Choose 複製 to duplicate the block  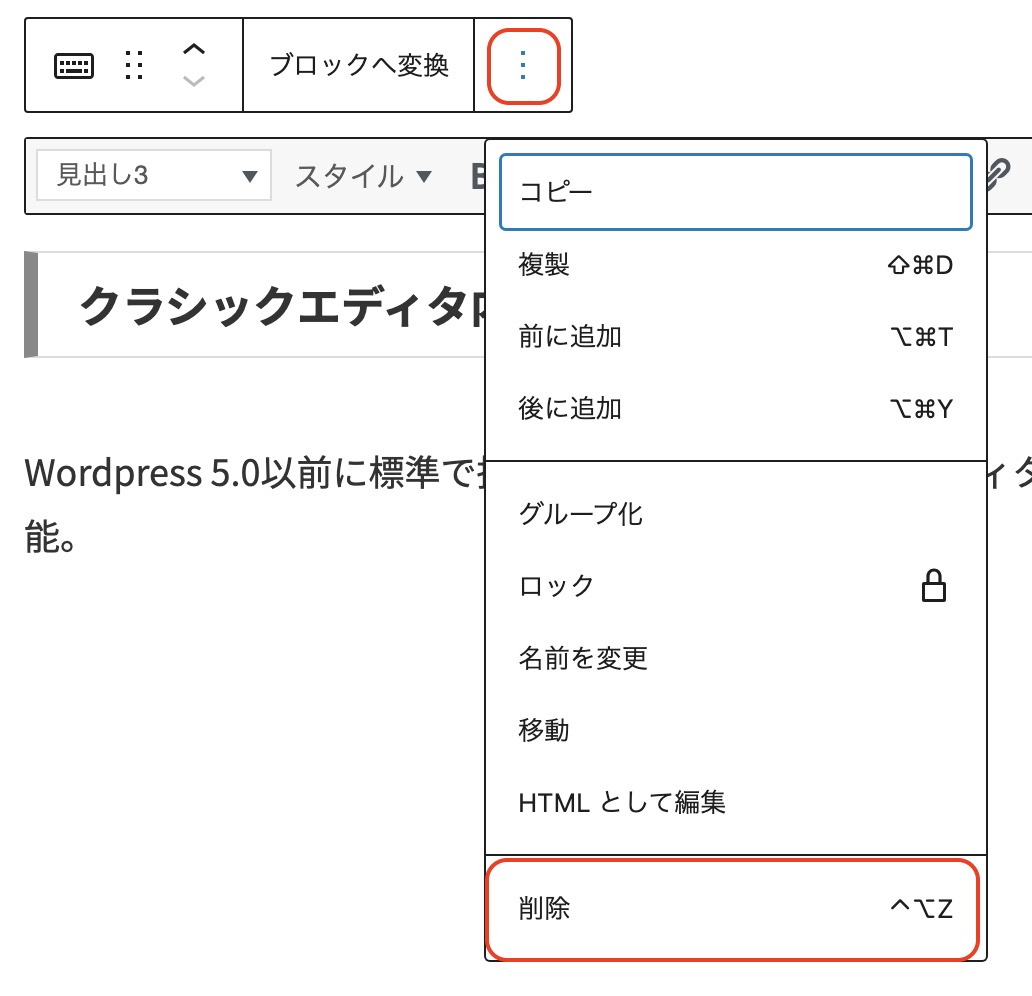(x=735, y=265)
